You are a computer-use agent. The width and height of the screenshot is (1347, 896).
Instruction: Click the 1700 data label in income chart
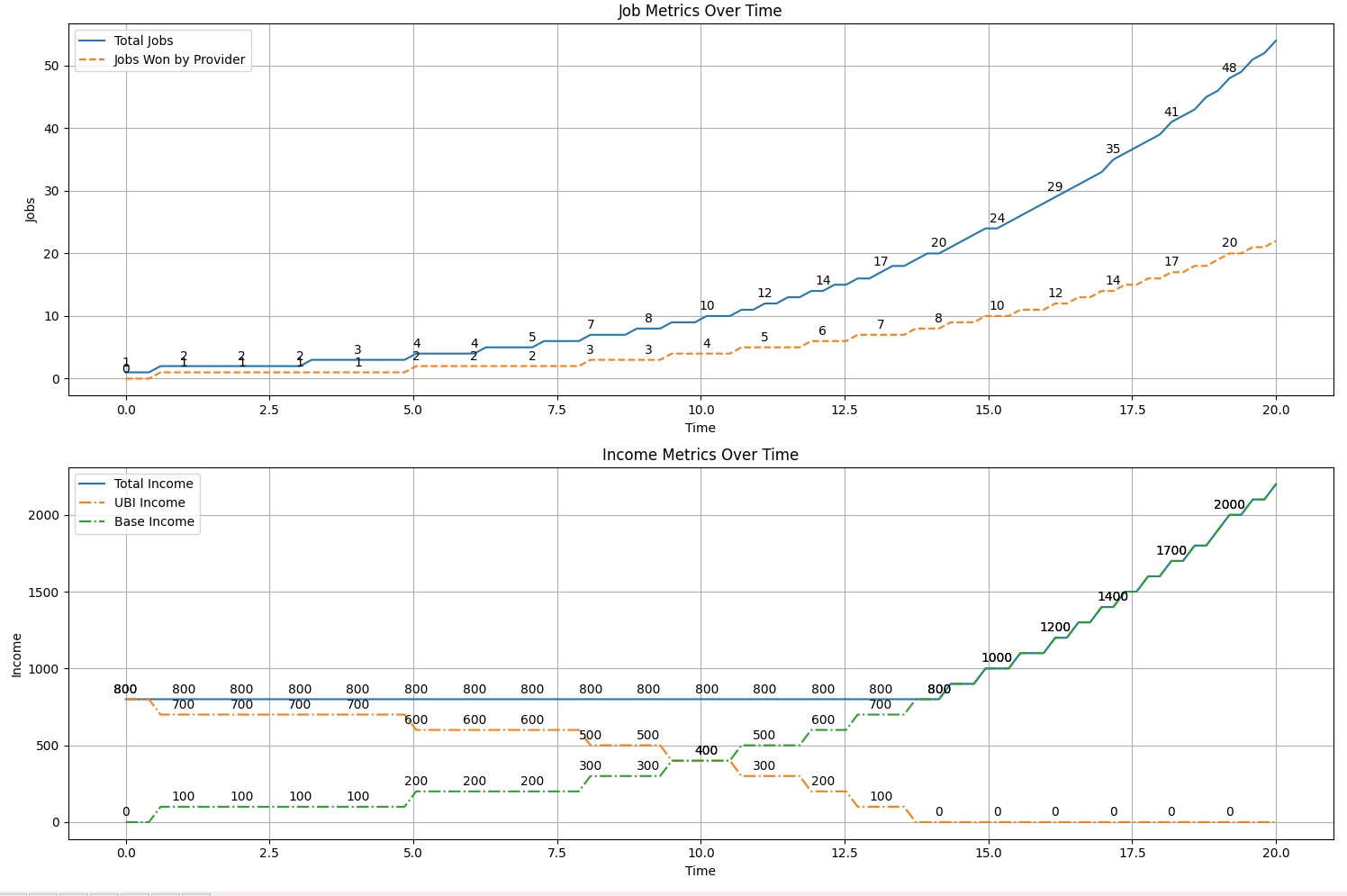(1171, 550)
